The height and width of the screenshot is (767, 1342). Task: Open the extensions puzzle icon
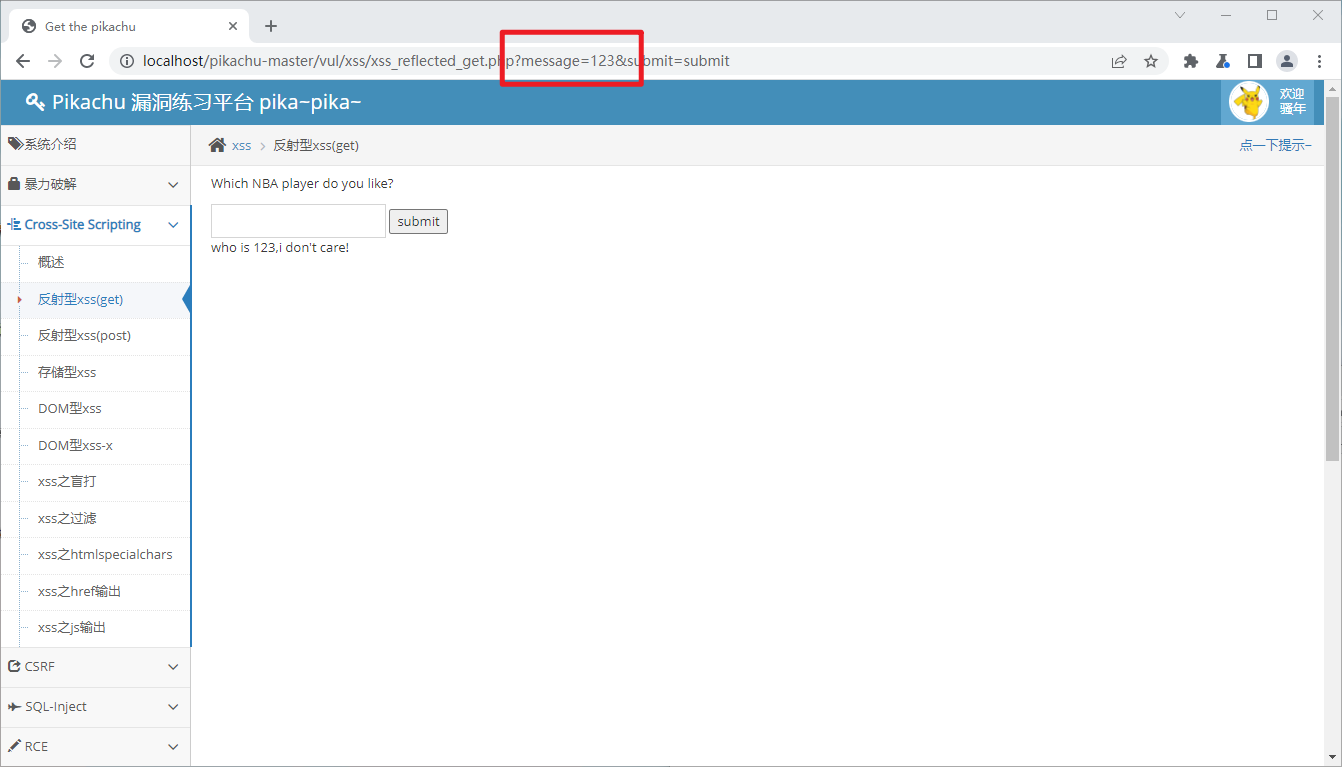pyautogui.click(x=1190, y=61)
